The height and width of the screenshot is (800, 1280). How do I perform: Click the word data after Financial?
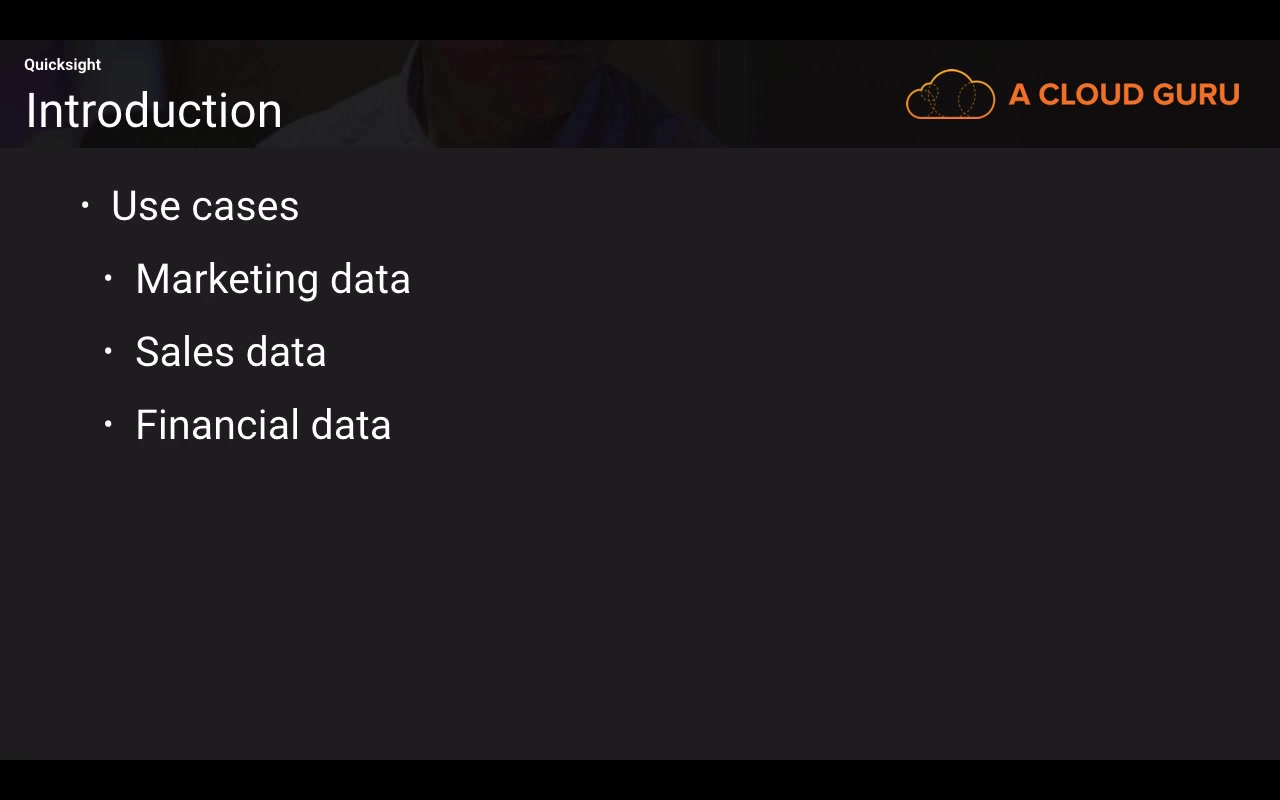coord(351,425)
